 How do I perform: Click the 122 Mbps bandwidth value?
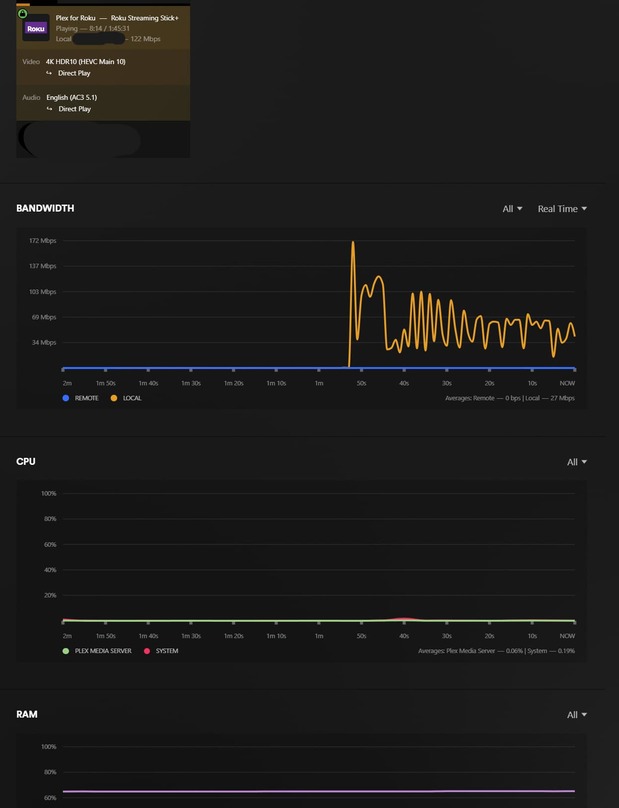[145, 39]
